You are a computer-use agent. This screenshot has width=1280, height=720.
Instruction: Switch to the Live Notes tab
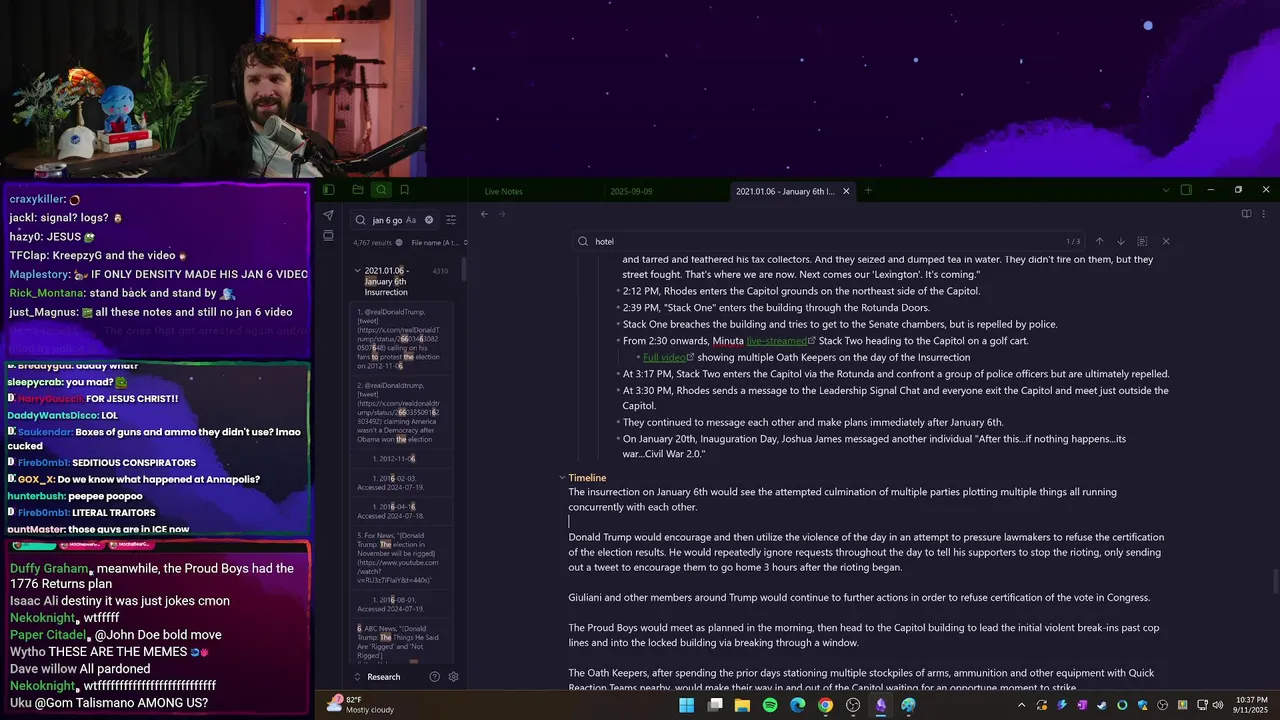(504, 191)
